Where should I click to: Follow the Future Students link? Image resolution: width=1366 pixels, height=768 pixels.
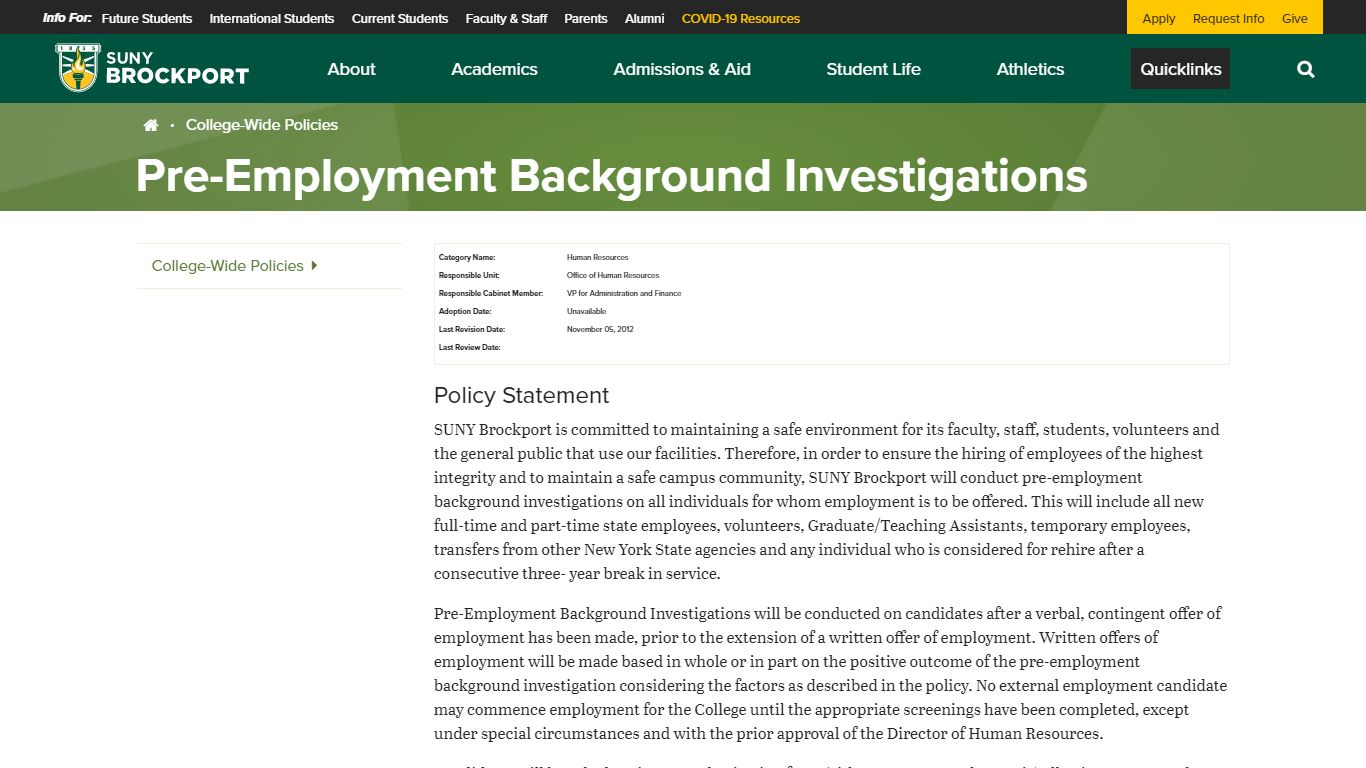(x=147, y=18)
